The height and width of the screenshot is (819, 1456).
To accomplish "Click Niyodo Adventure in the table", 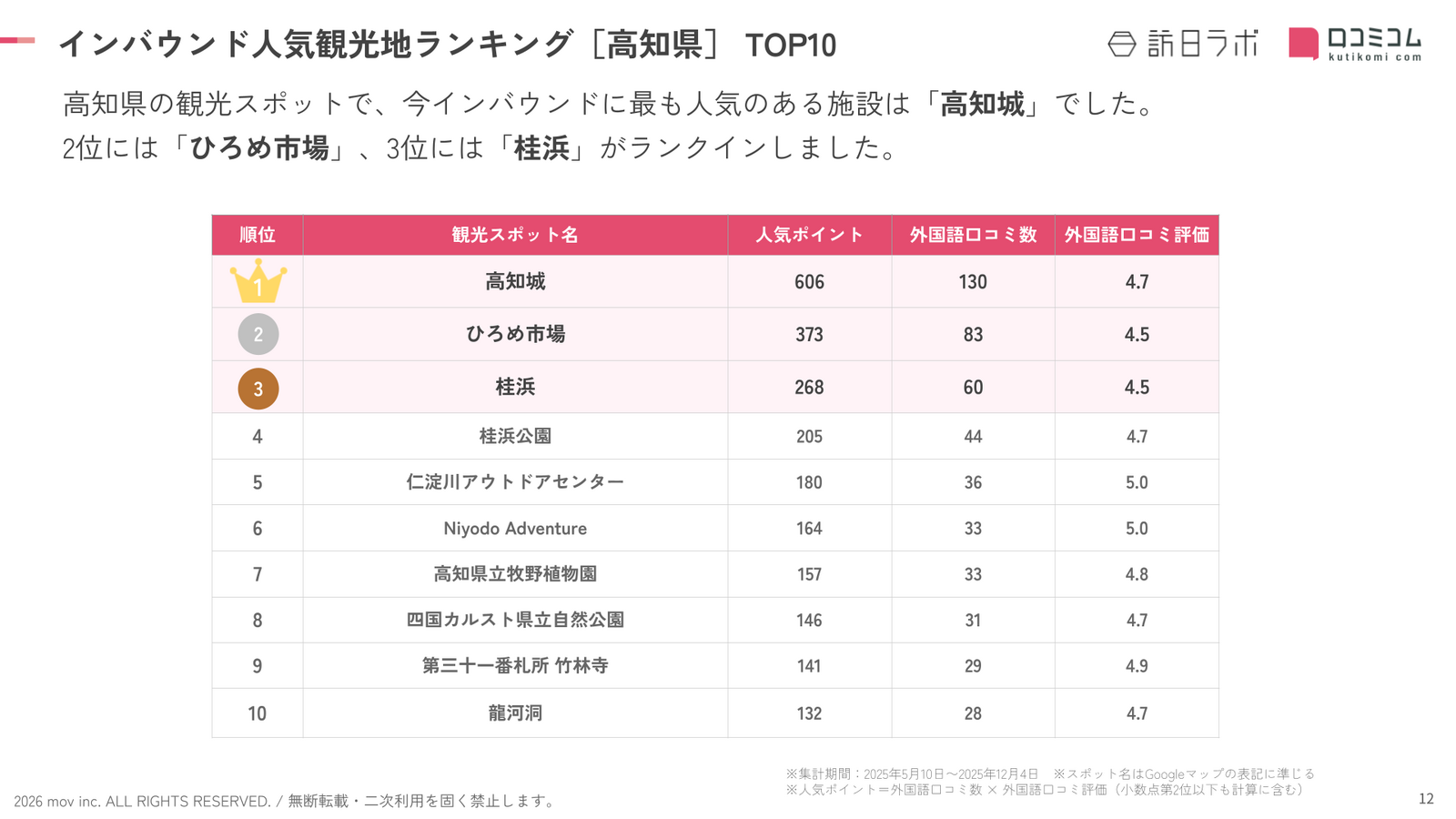I will [x=515, y=529].
